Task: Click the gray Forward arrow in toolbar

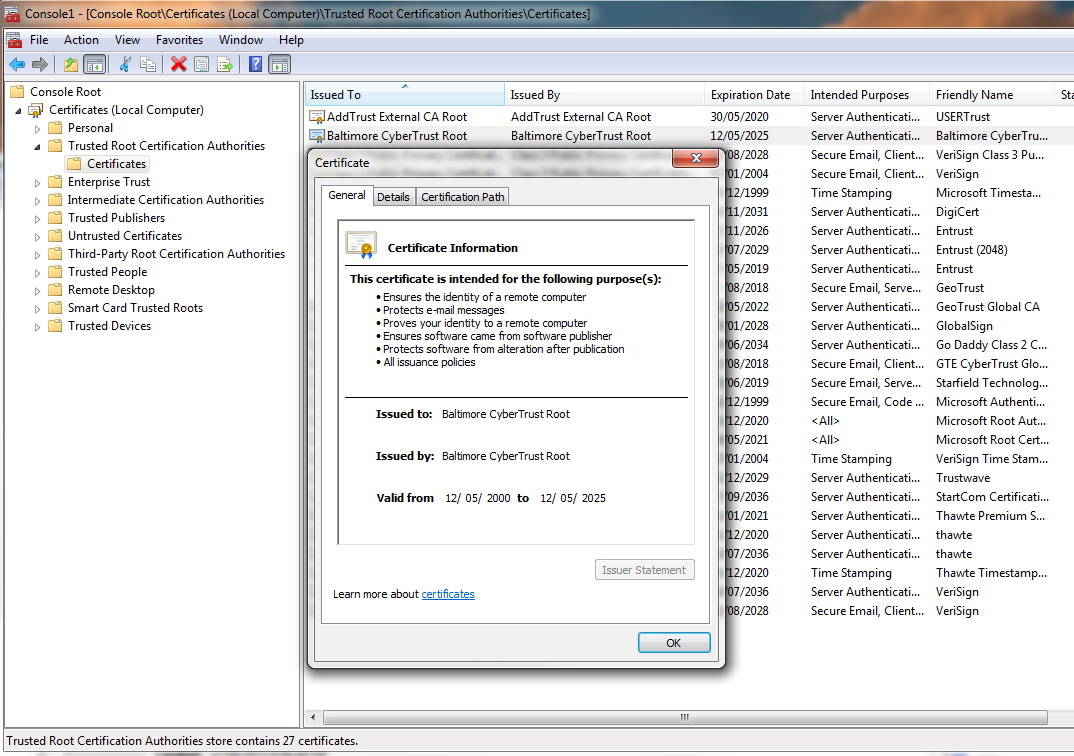Action: (40, 64)
